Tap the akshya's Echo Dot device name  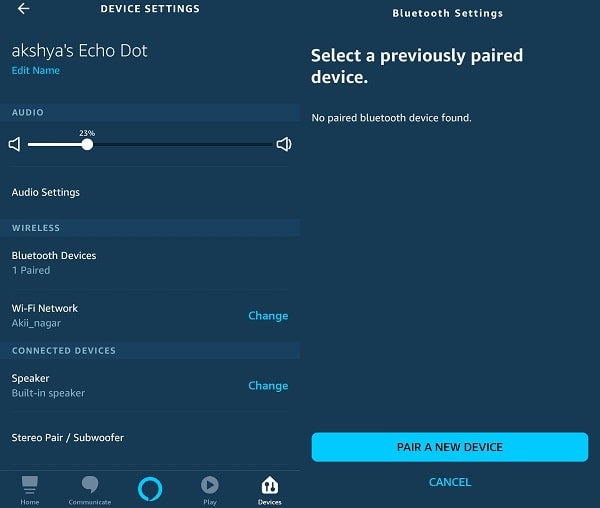pyautogui.click(x=80, y=51)
